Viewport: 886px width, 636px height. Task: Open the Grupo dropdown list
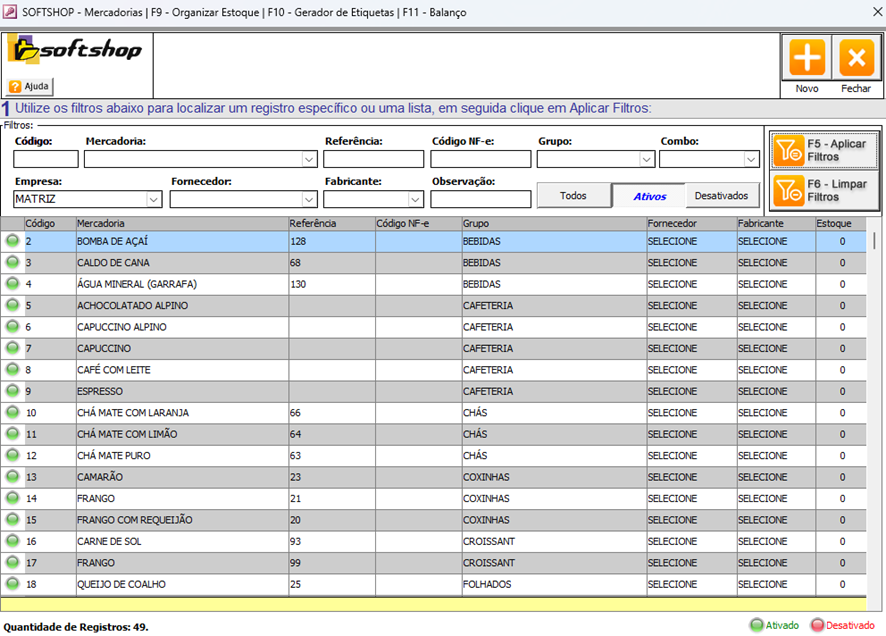click(x=646, y=159)
